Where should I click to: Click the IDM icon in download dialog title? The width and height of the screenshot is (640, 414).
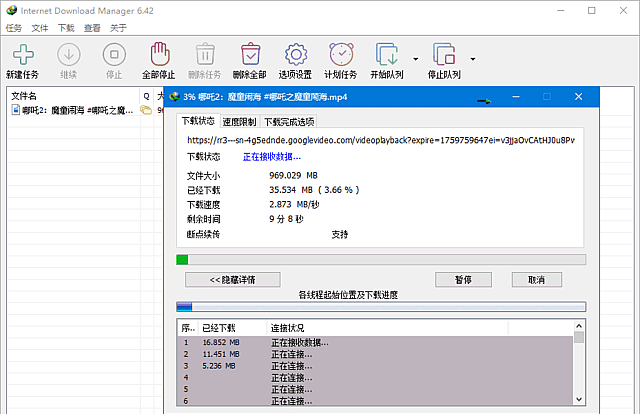(x=175, y=97)
